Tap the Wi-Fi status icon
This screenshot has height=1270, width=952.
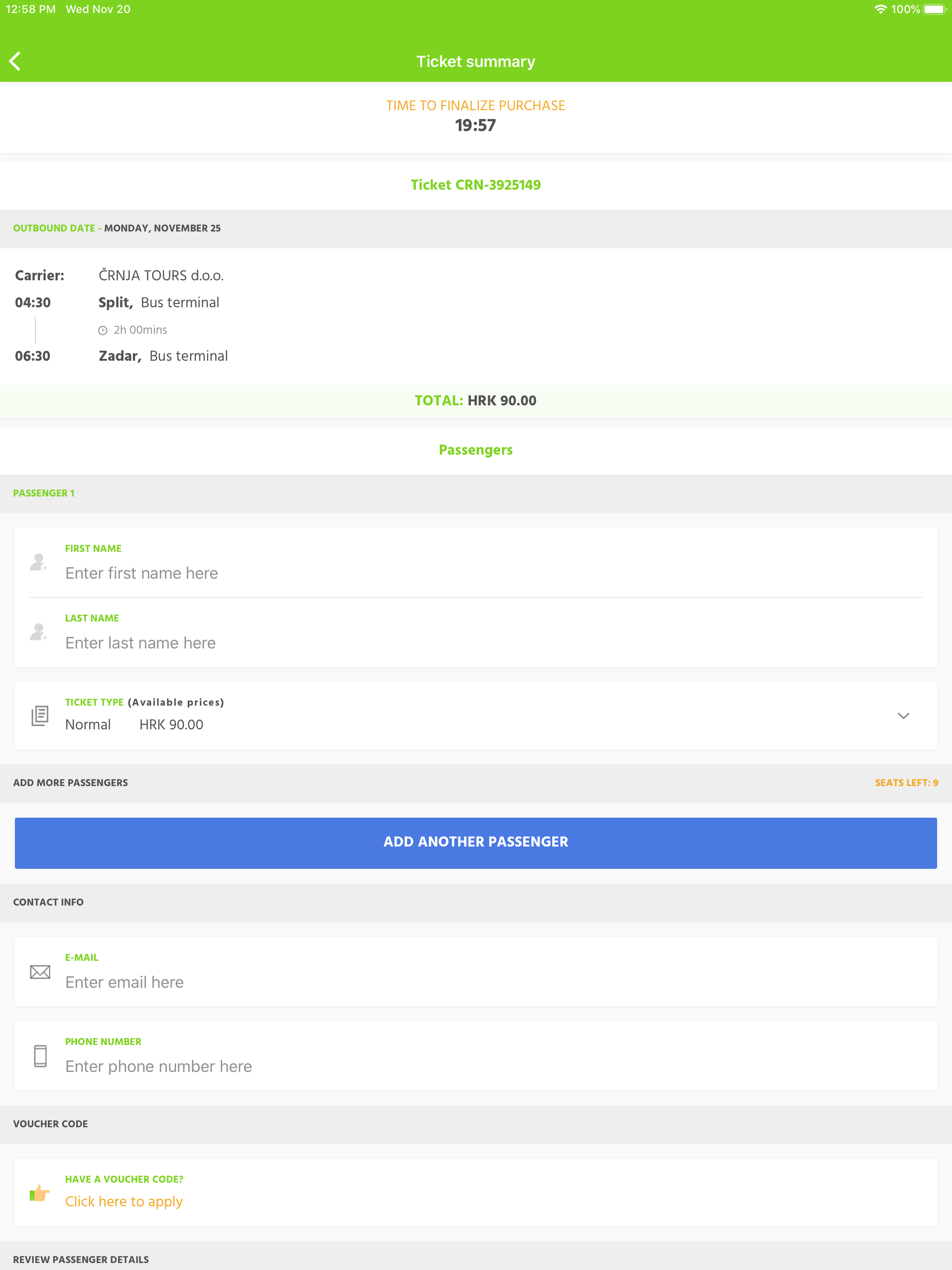(x=880, y=9)
